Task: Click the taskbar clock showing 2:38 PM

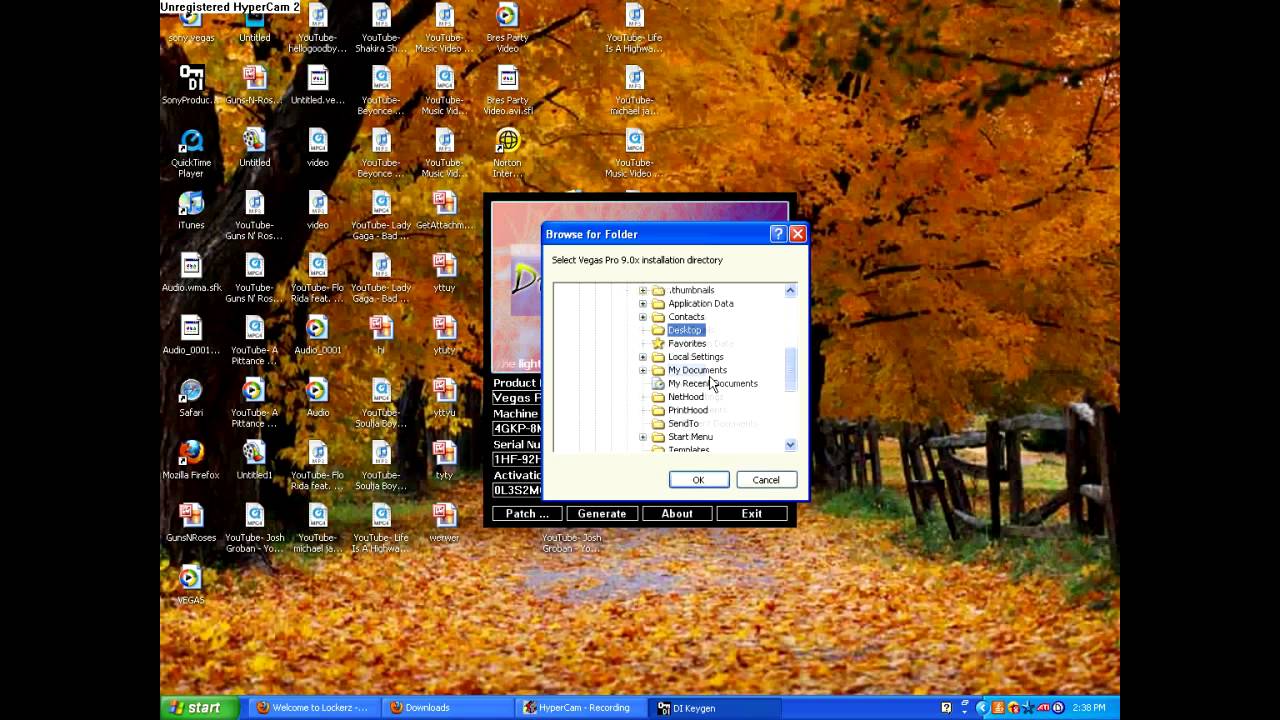Action: click(x=1088, y=708)
